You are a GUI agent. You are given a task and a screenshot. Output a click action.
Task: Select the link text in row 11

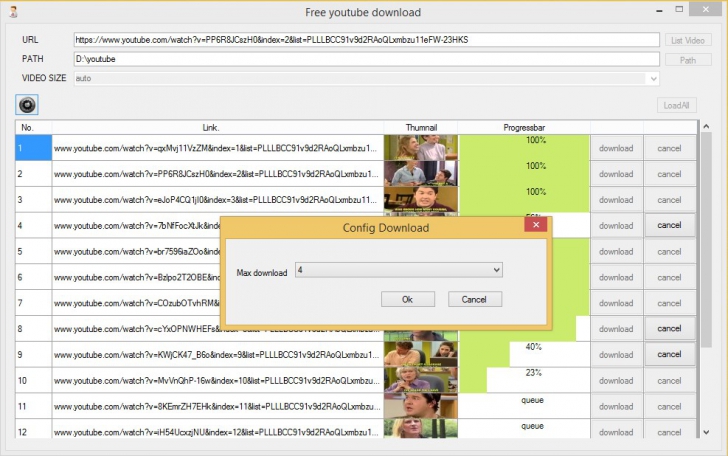coord(217,406)
